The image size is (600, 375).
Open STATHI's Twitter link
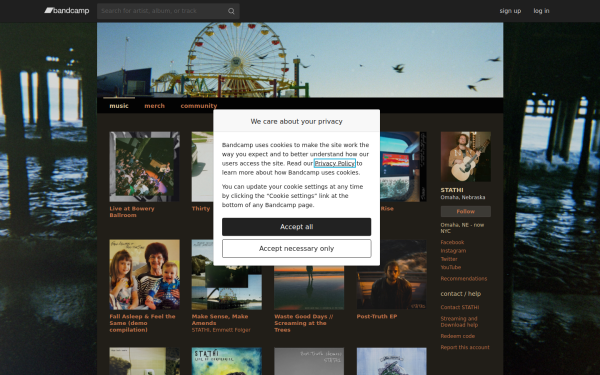click(449, 259)
